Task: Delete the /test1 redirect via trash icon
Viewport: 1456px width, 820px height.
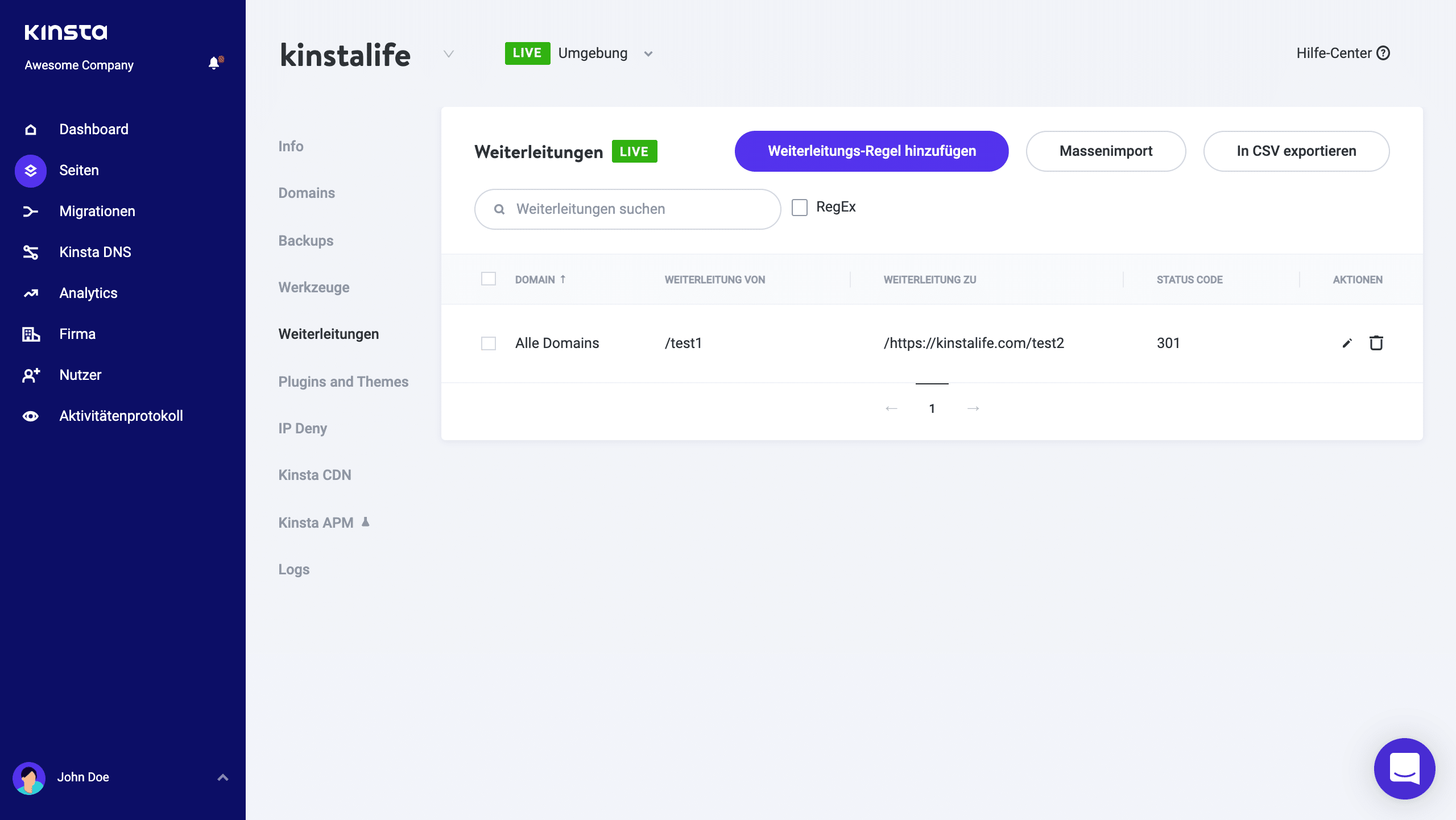Action: point(1376,343)
